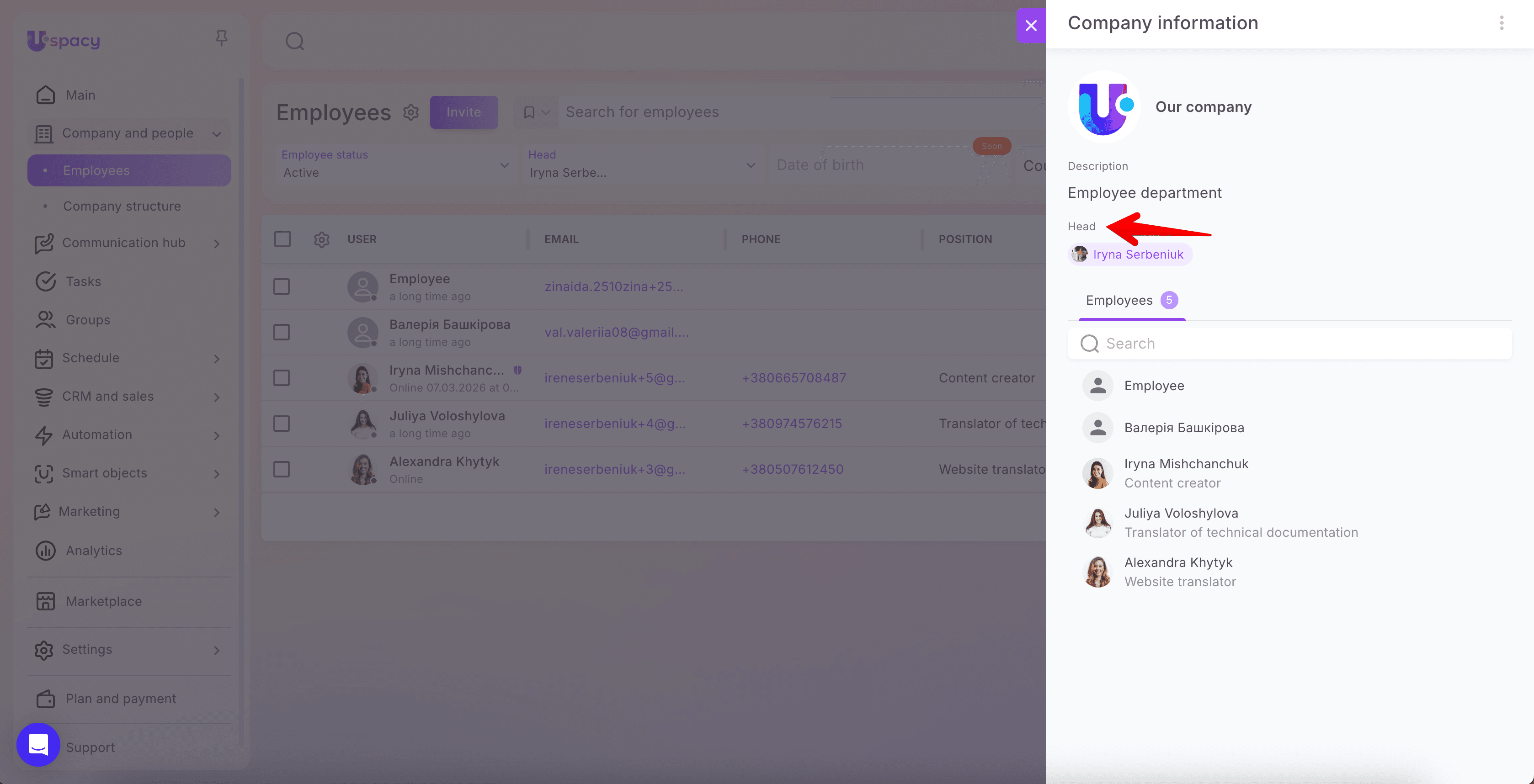
Task: Click the Automation lightning icon
Action: pos(43,435)
